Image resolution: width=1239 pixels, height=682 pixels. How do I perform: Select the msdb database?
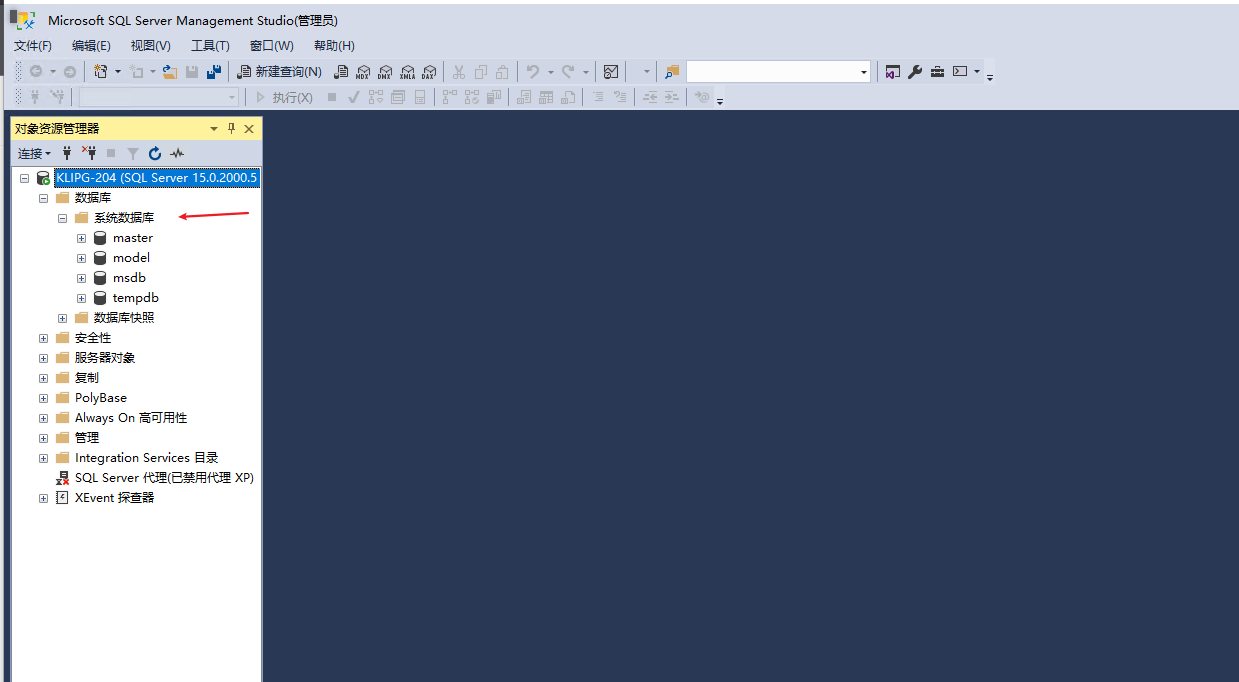129,278
